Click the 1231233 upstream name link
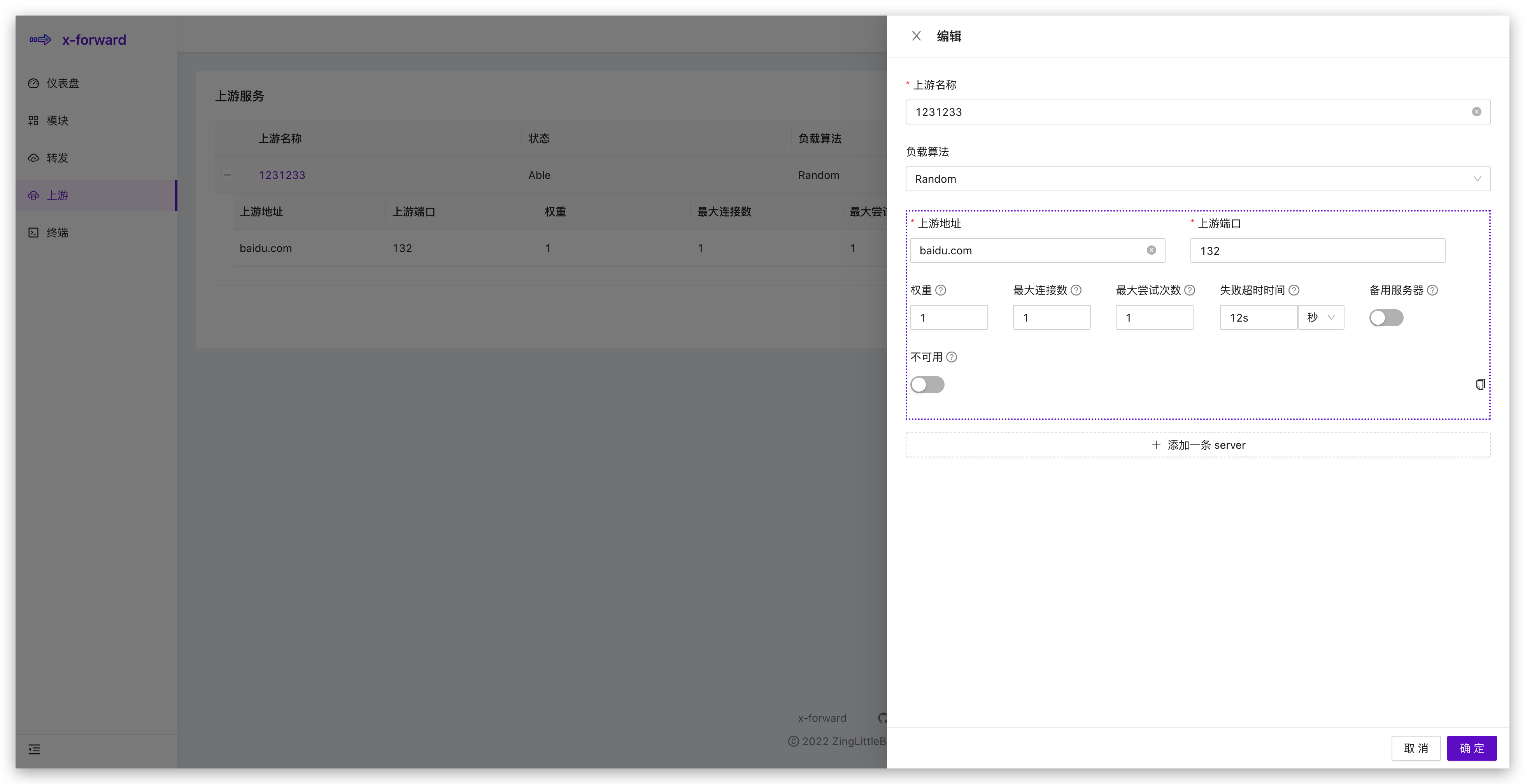Image resolution: width=1525 pixels, height=784 pixels. [x=282, y=175]
